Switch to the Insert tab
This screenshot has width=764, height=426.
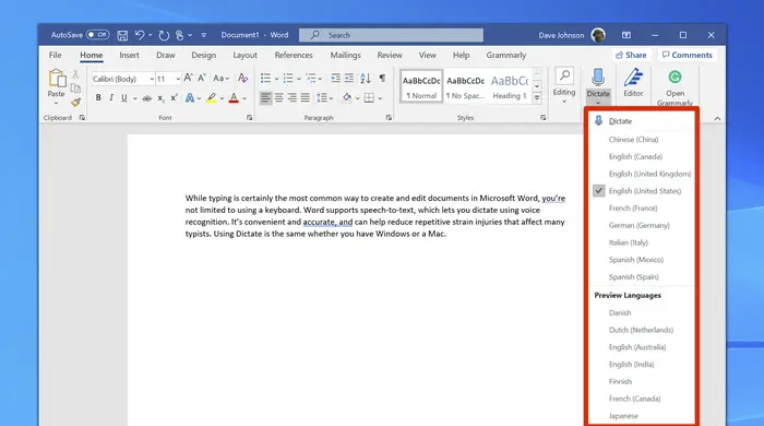click(129, 55)
